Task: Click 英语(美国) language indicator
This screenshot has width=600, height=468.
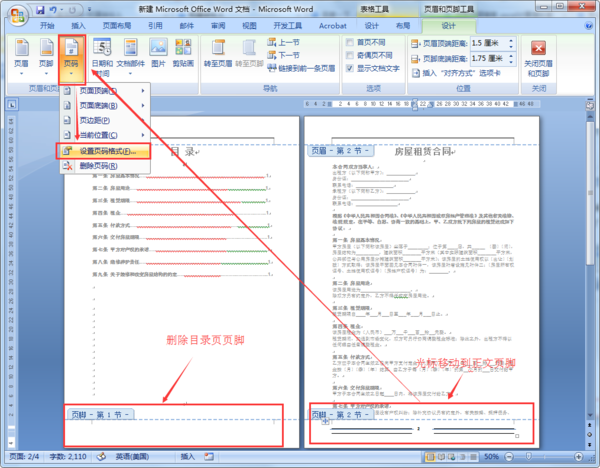Action: [132, 457]
